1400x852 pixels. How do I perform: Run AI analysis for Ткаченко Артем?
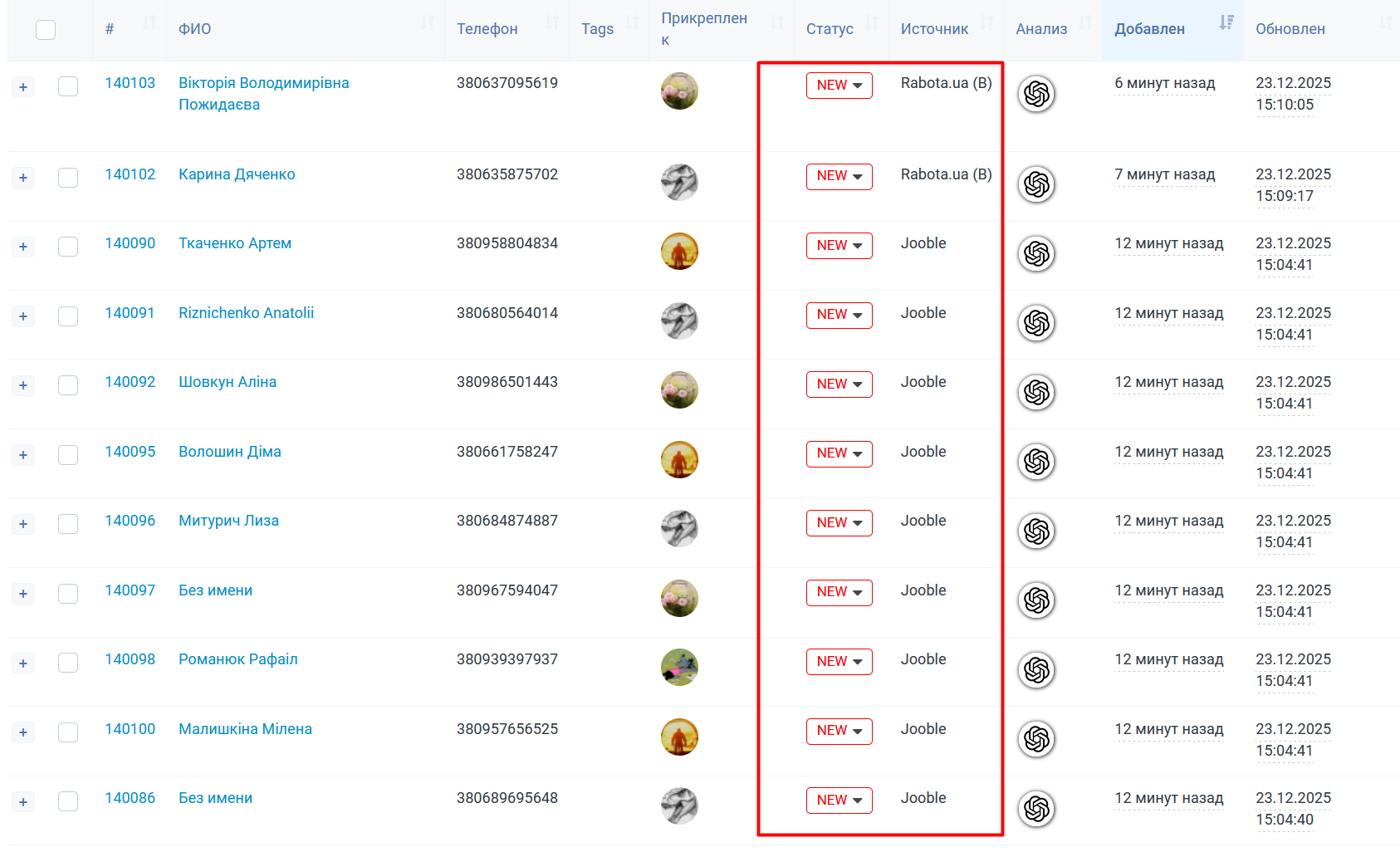click(x=1036, y=254)
